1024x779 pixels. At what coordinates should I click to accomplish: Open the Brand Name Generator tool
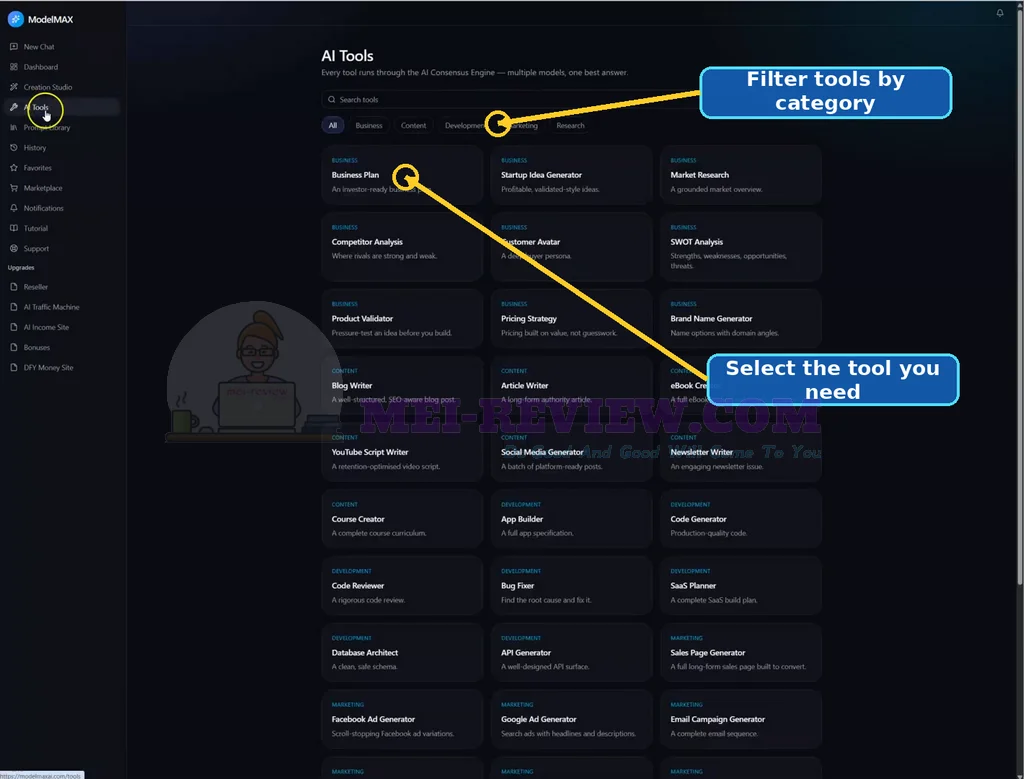pos(741,319)
